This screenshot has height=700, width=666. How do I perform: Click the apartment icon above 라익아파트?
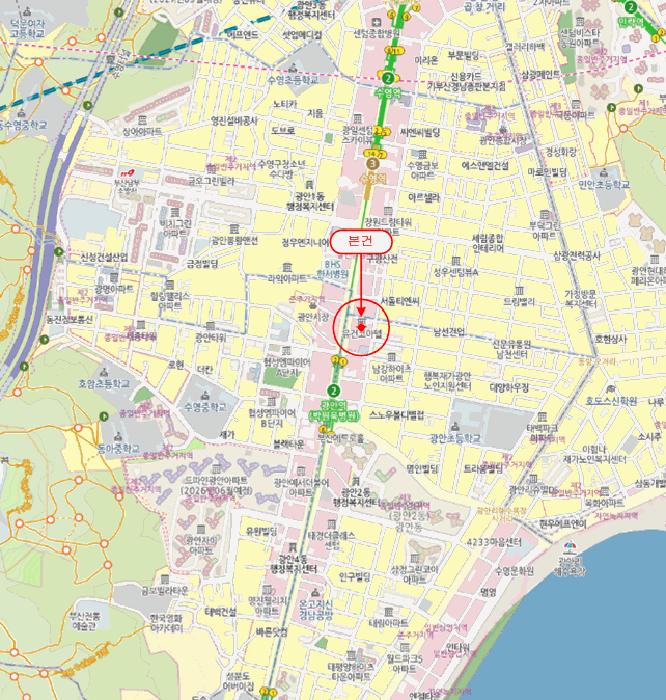pyautogui.click(x=287, y=267)
